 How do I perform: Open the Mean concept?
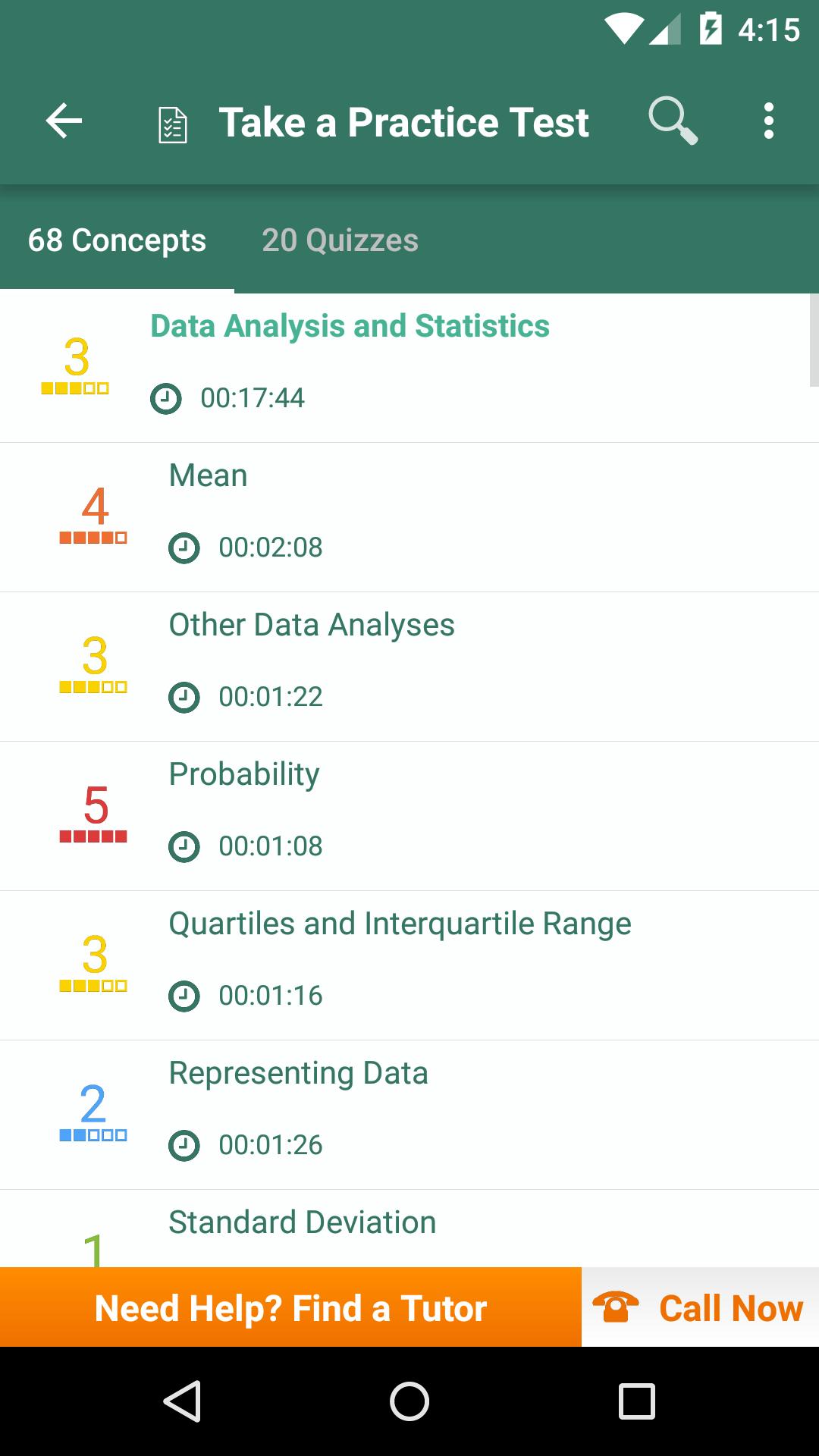point(409,517)
